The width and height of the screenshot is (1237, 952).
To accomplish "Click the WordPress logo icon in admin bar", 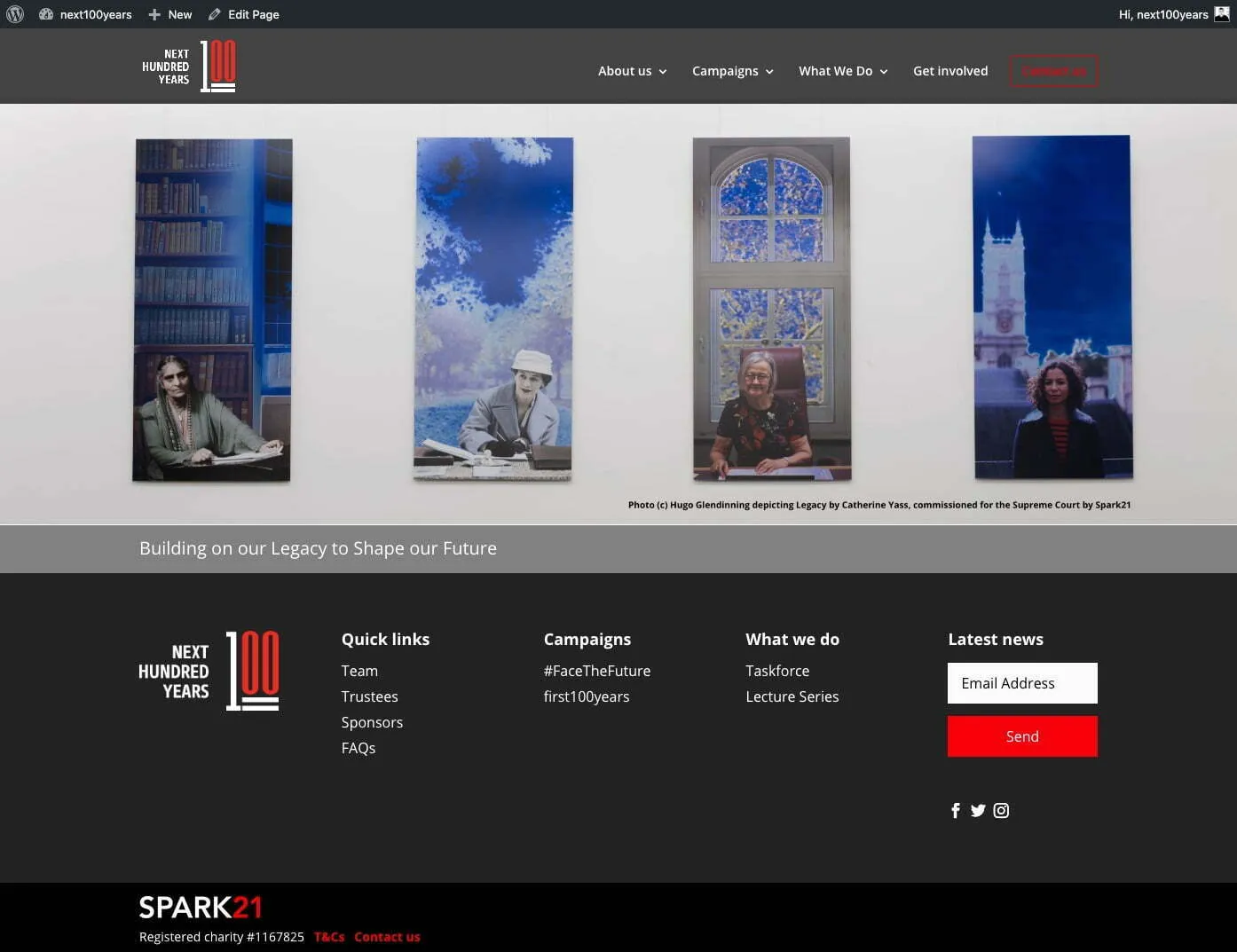I will tap(15, 14).
